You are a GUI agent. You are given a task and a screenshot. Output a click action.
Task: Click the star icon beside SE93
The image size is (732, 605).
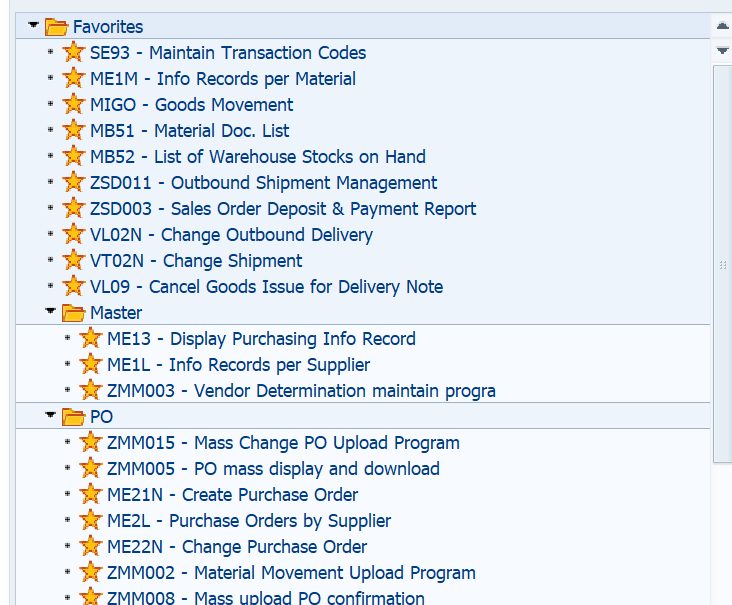73,53
